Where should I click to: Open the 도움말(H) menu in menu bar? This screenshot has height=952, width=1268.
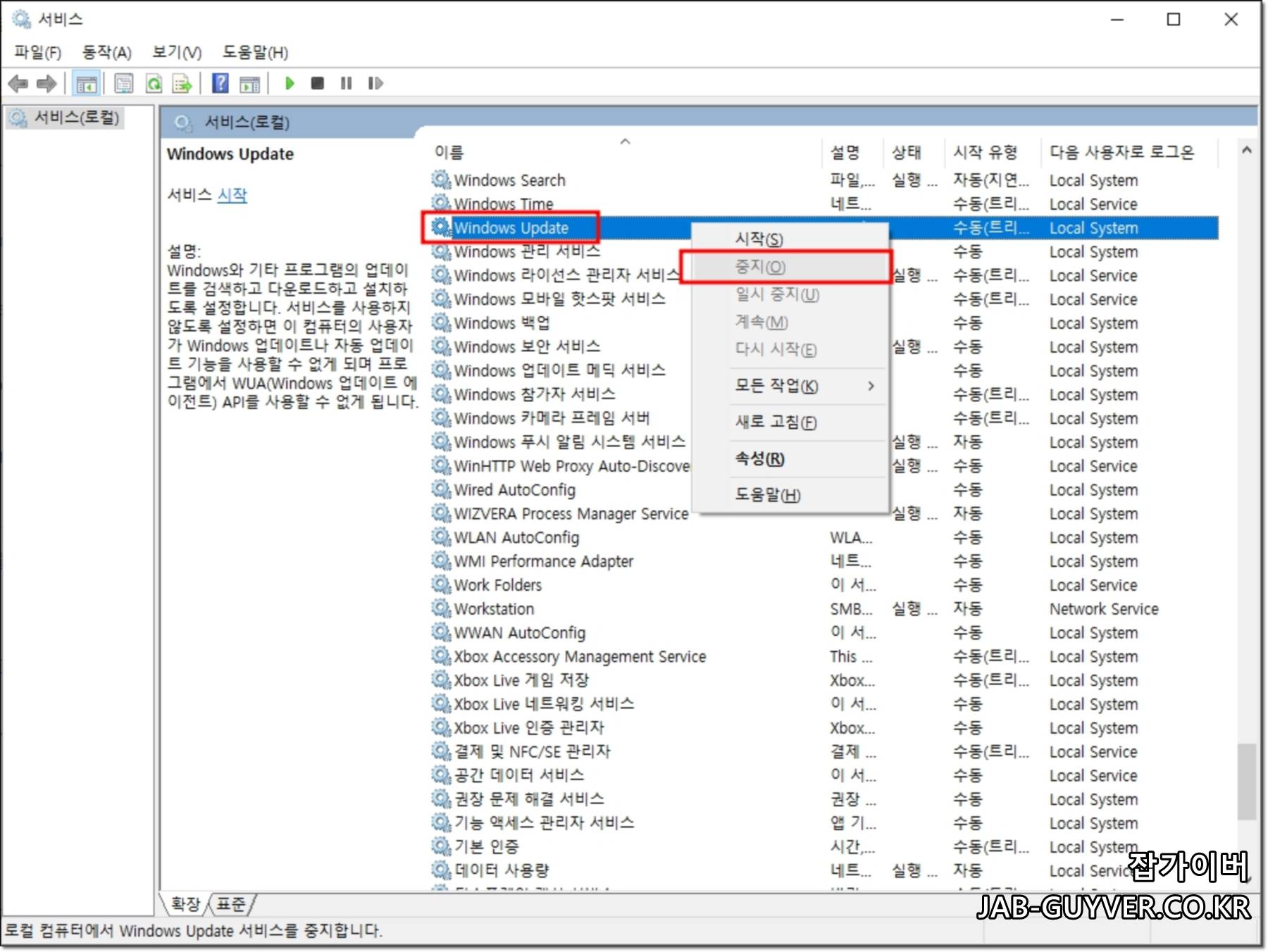(x=255, y=52)
